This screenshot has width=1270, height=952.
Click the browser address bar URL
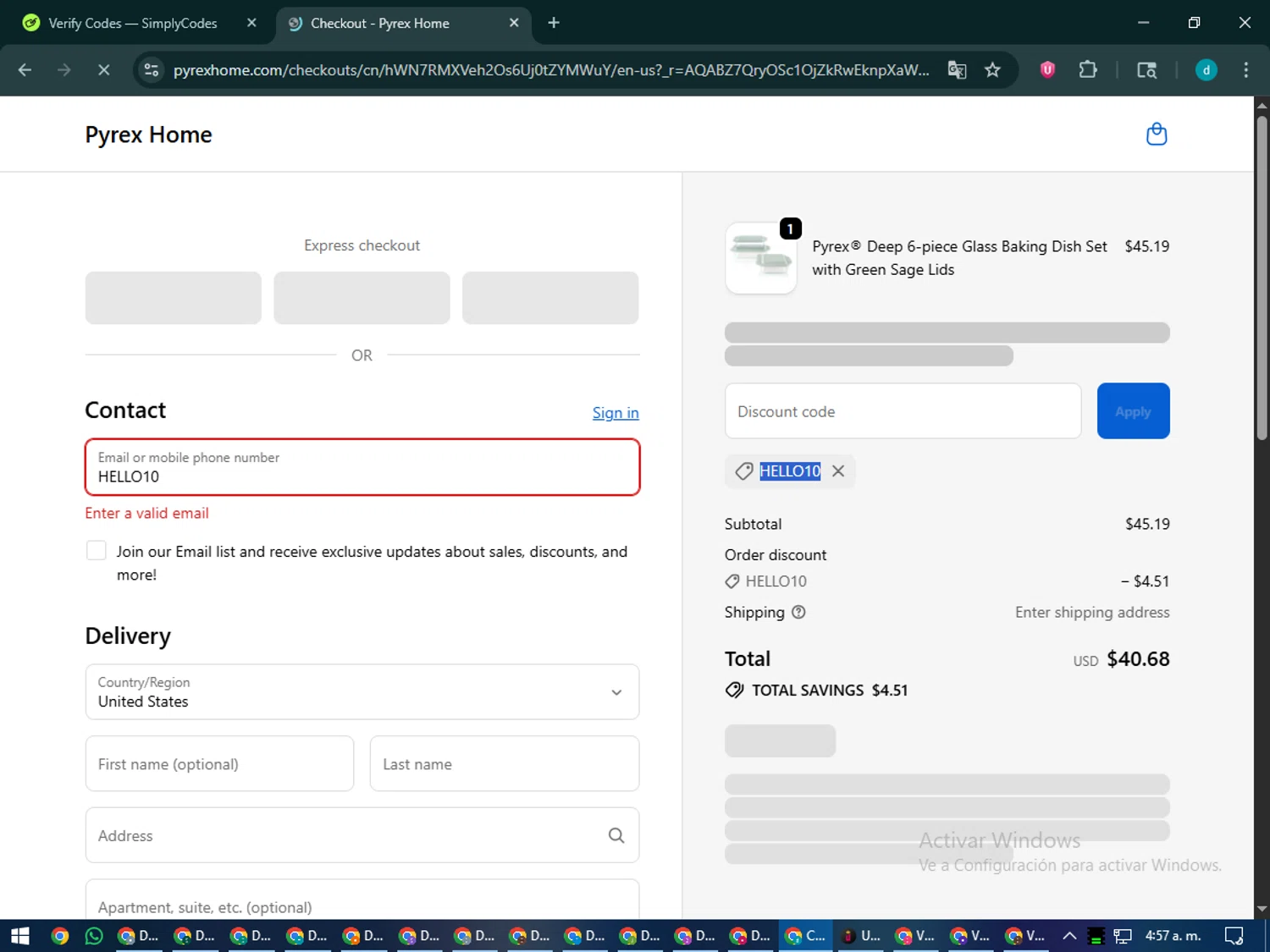pyautogui.click(x=551, y=70)
